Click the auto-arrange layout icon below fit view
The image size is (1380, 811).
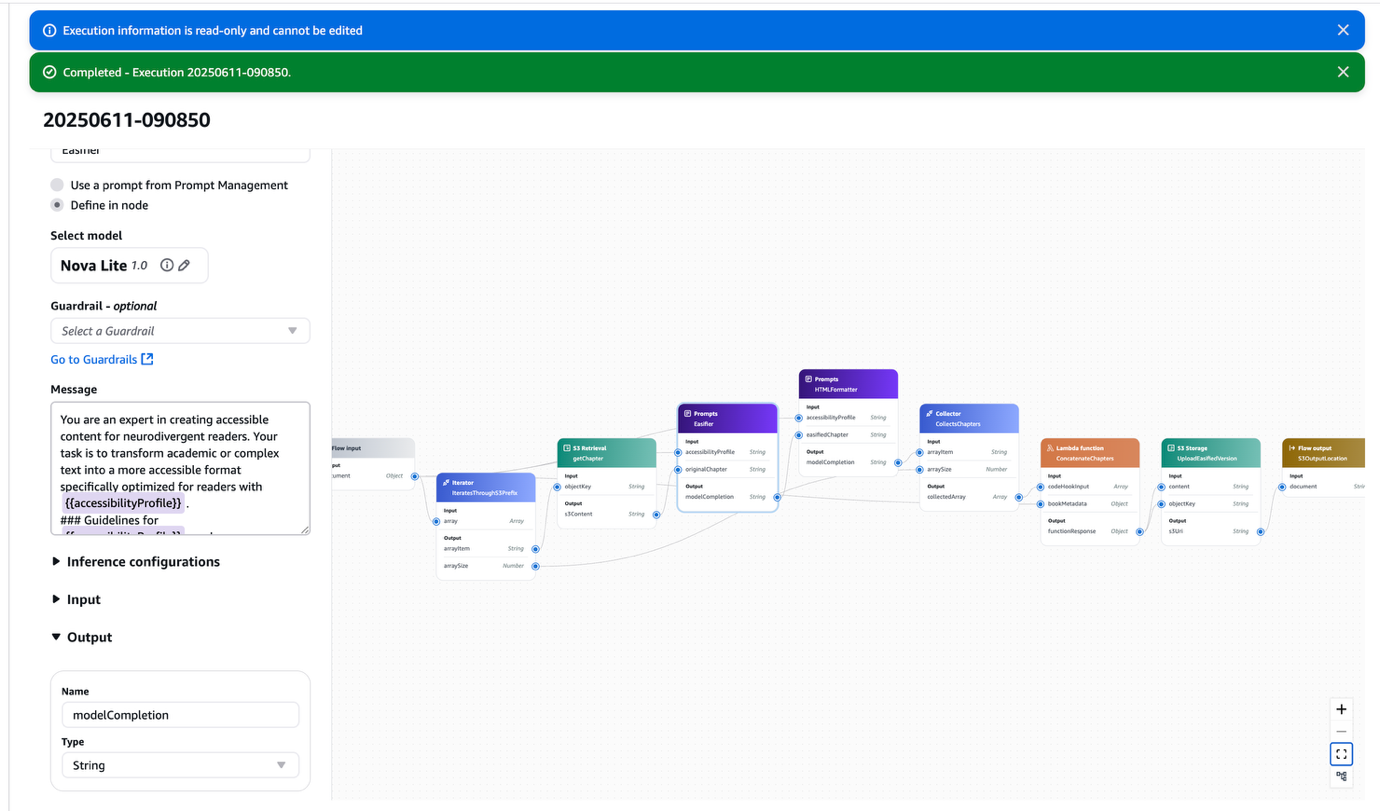tap(1340, 776)
